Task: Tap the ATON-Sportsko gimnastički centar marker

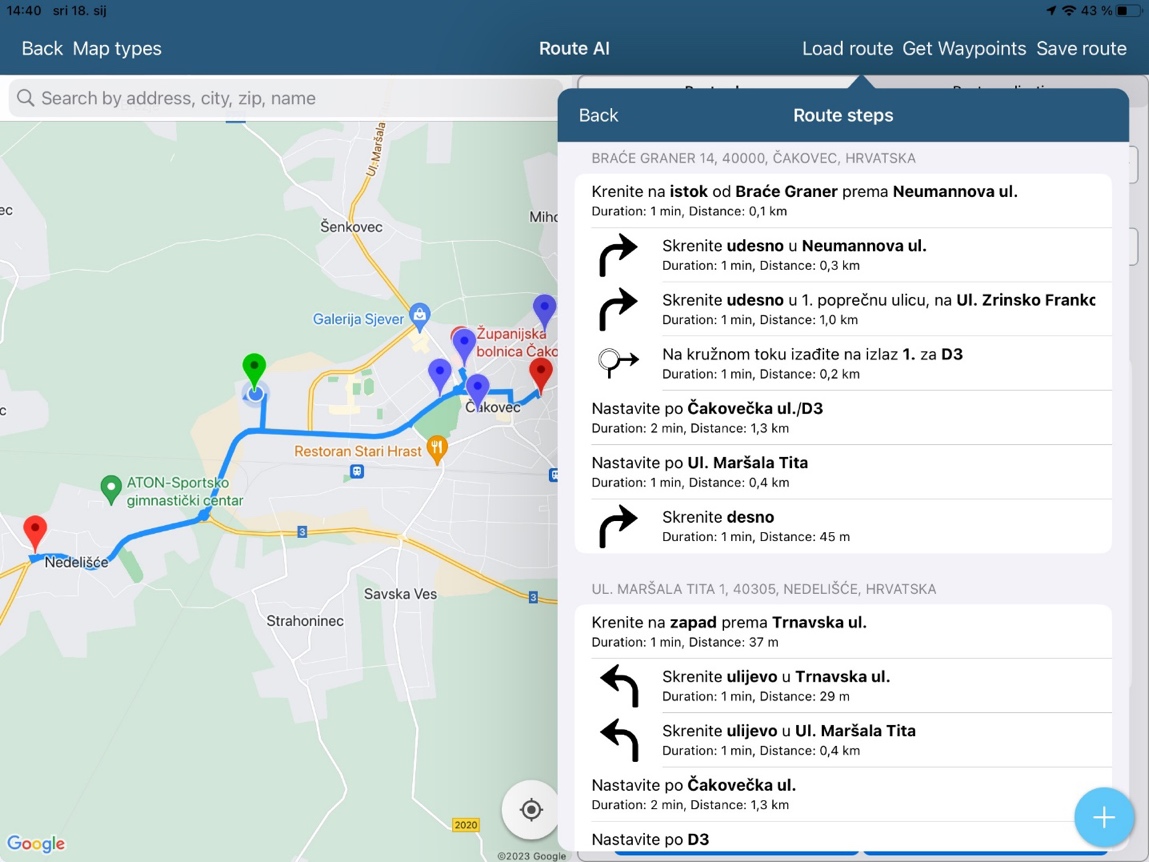Action: [111, 489]
